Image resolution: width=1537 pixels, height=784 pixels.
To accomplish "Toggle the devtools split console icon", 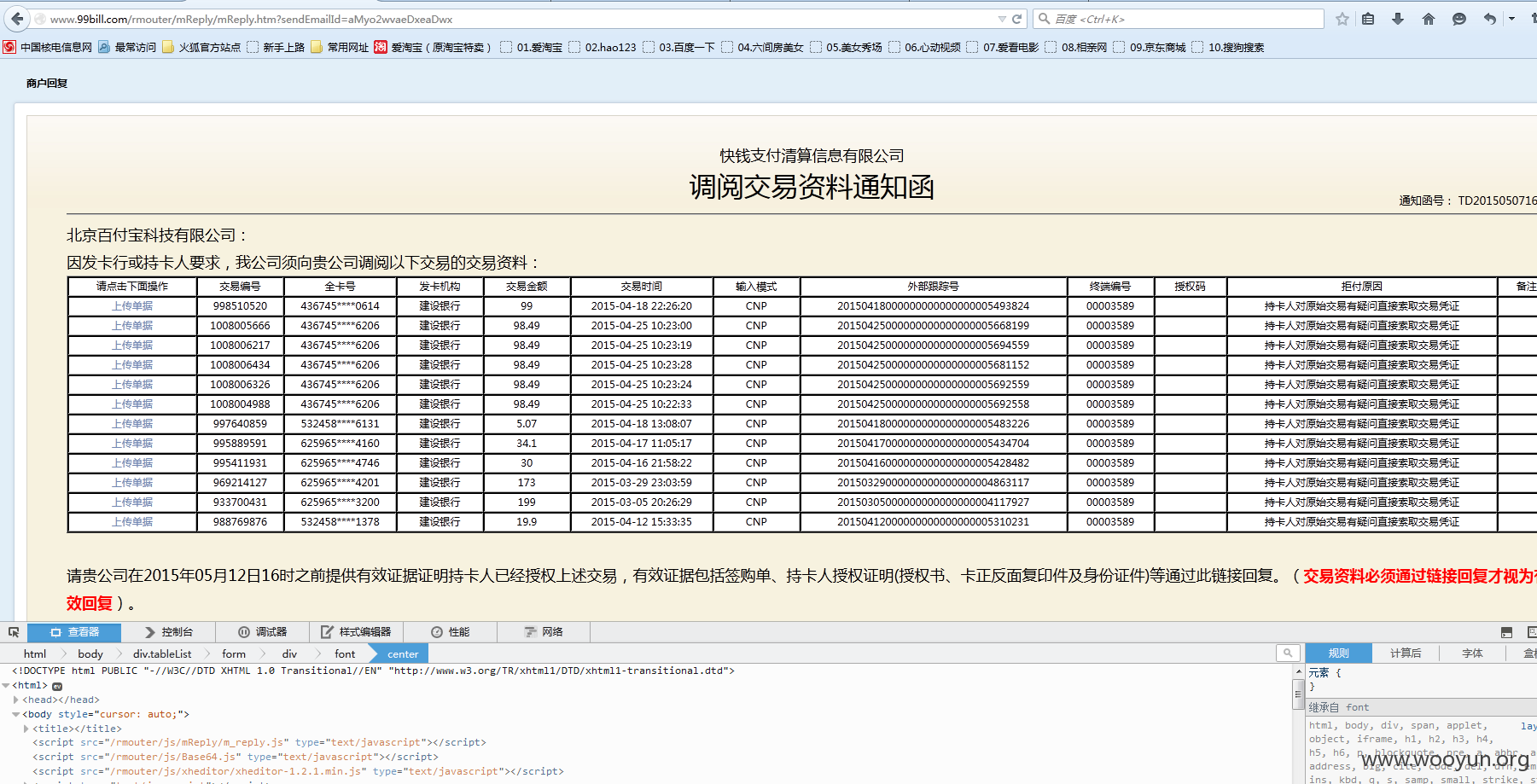I will click(x=1506, y=632).
